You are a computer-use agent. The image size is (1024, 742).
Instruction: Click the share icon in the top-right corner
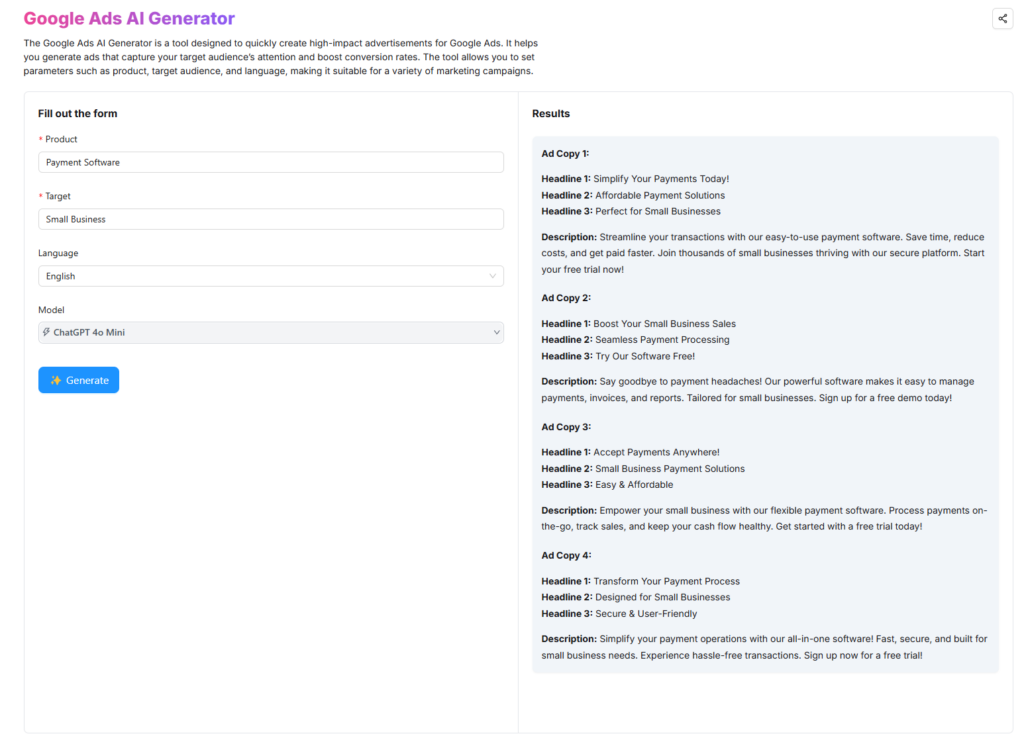pyautogui.click(x=1002, y=19)
